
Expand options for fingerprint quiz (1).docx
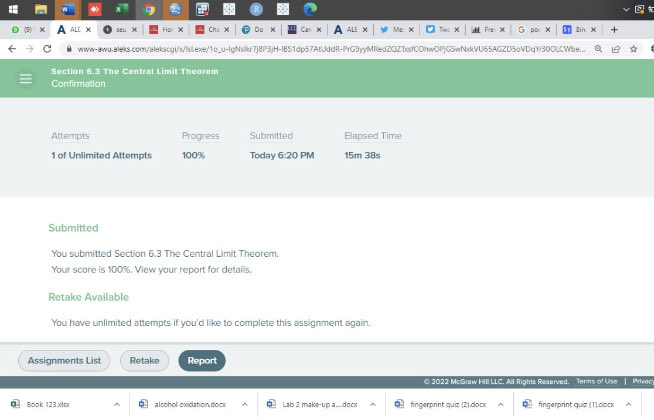coord(629,404)
